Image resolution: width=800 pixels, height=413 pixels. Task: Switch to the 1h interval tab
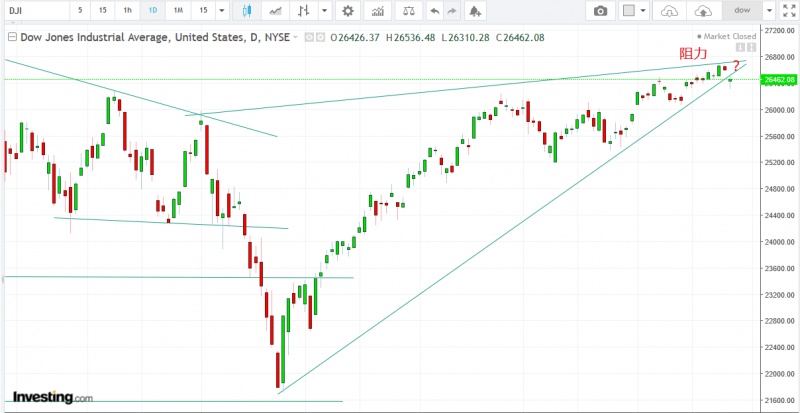126,11
